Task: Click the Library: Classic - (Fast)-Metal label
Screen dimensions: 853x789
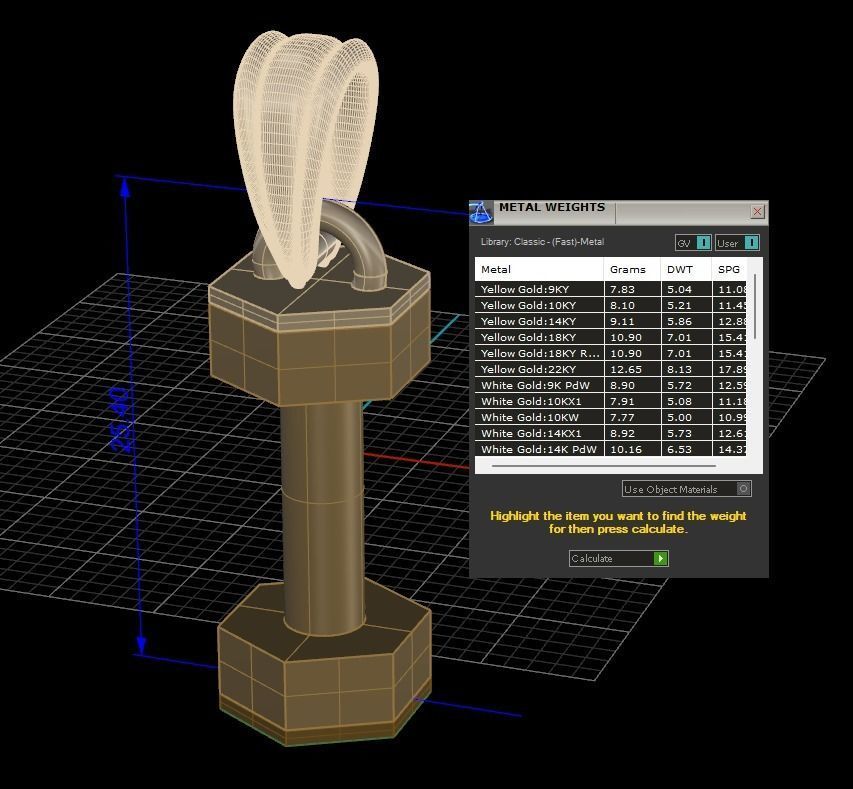Action: click(x=542, y=242)
